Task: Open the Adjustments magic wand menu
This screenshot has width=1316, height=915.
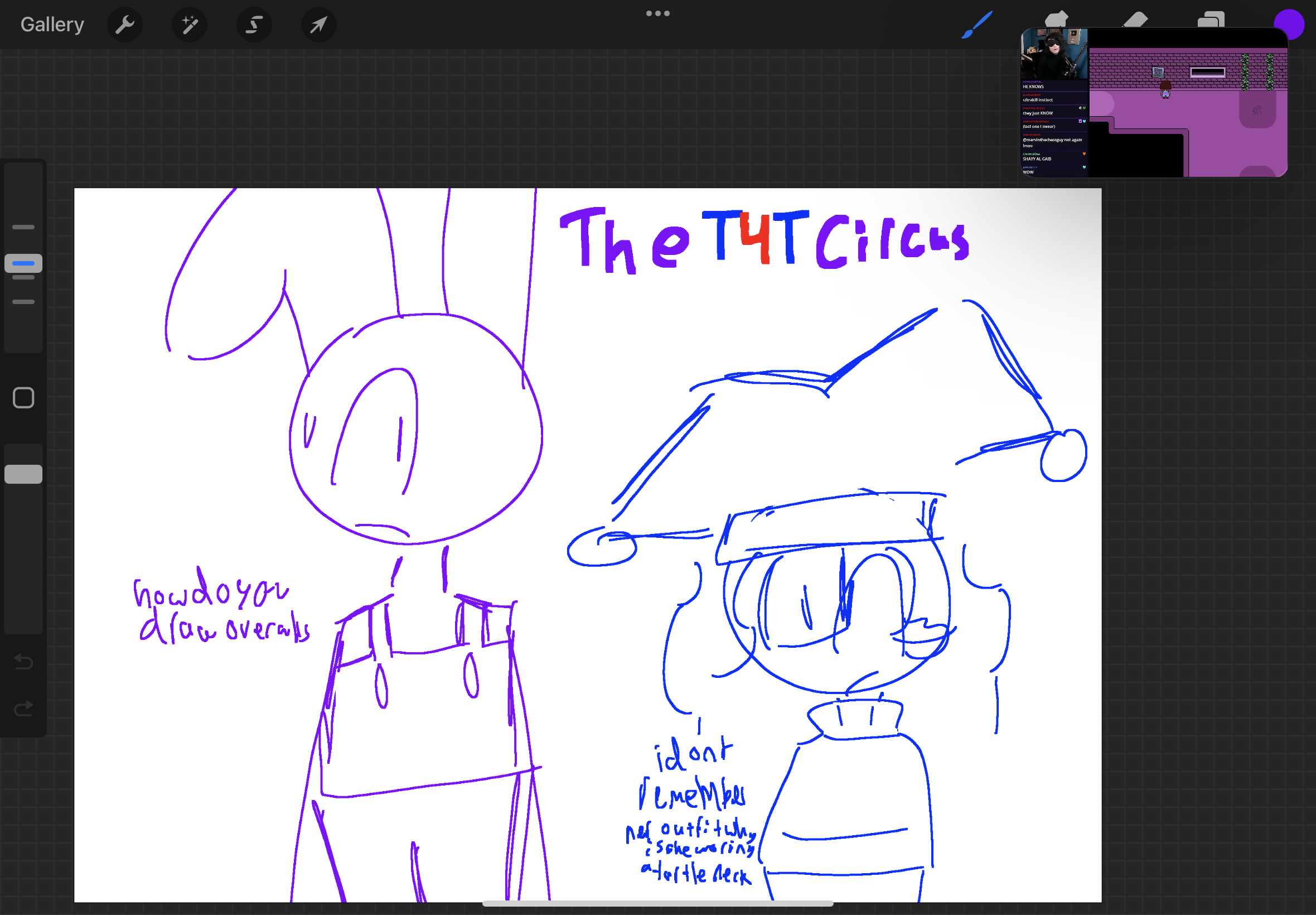Action: click(x=190, y=25)
